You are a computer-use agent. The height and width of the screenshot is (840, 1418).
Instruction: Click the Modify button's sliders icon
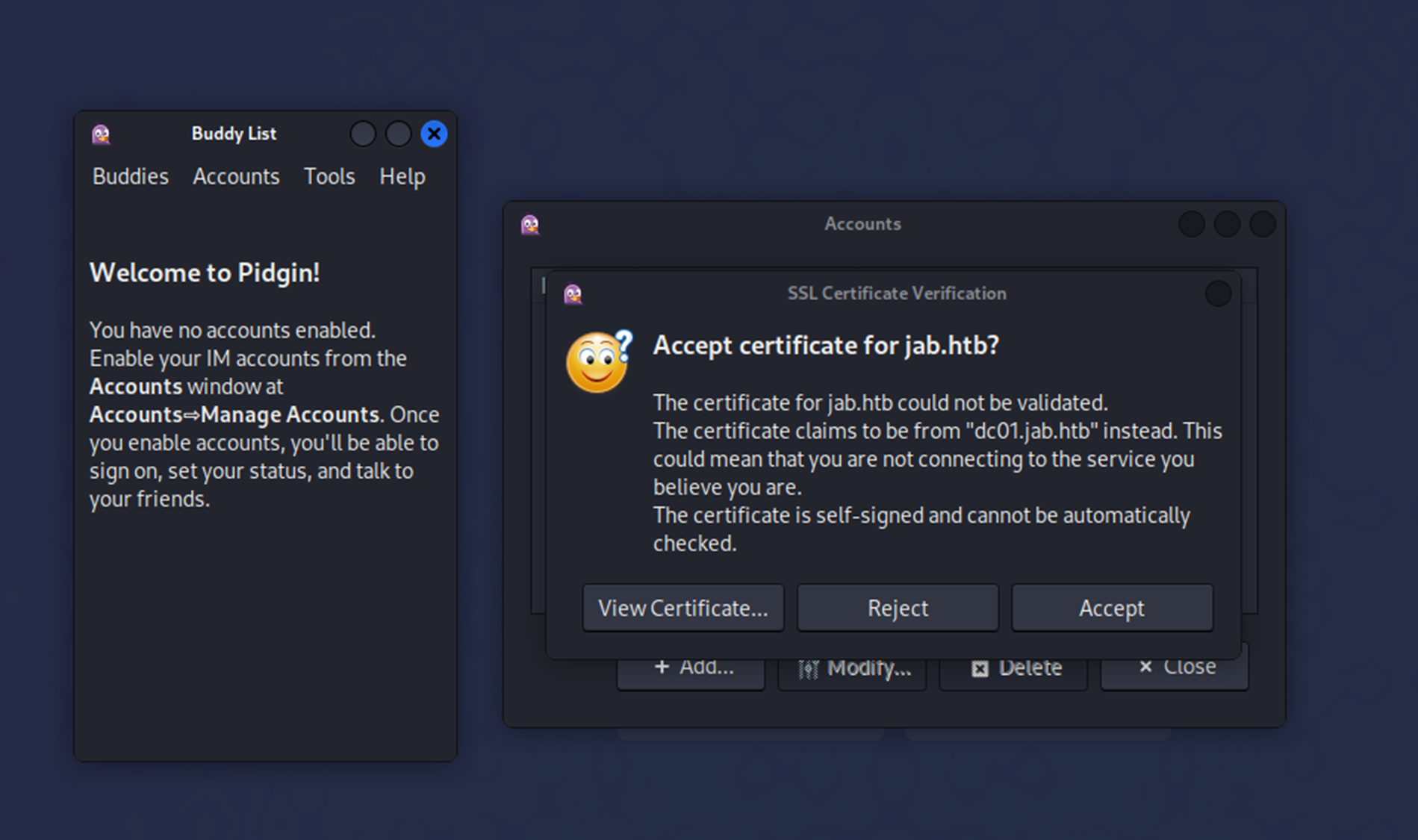[x=808, y=668]
